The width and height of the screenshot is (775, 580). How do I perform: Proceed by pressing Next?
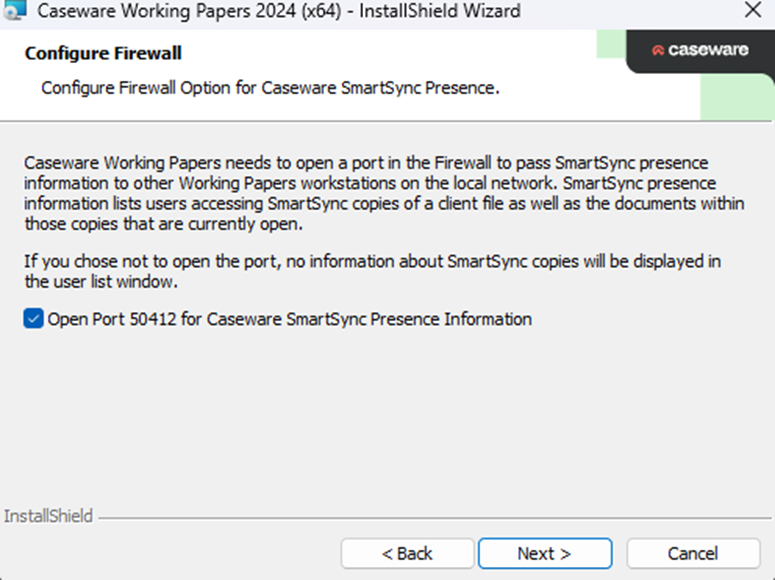[x=544, y=553]
